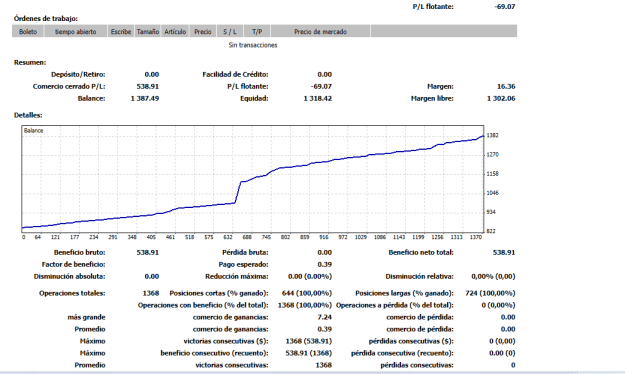Click the Factor de beneficio label

73,264
